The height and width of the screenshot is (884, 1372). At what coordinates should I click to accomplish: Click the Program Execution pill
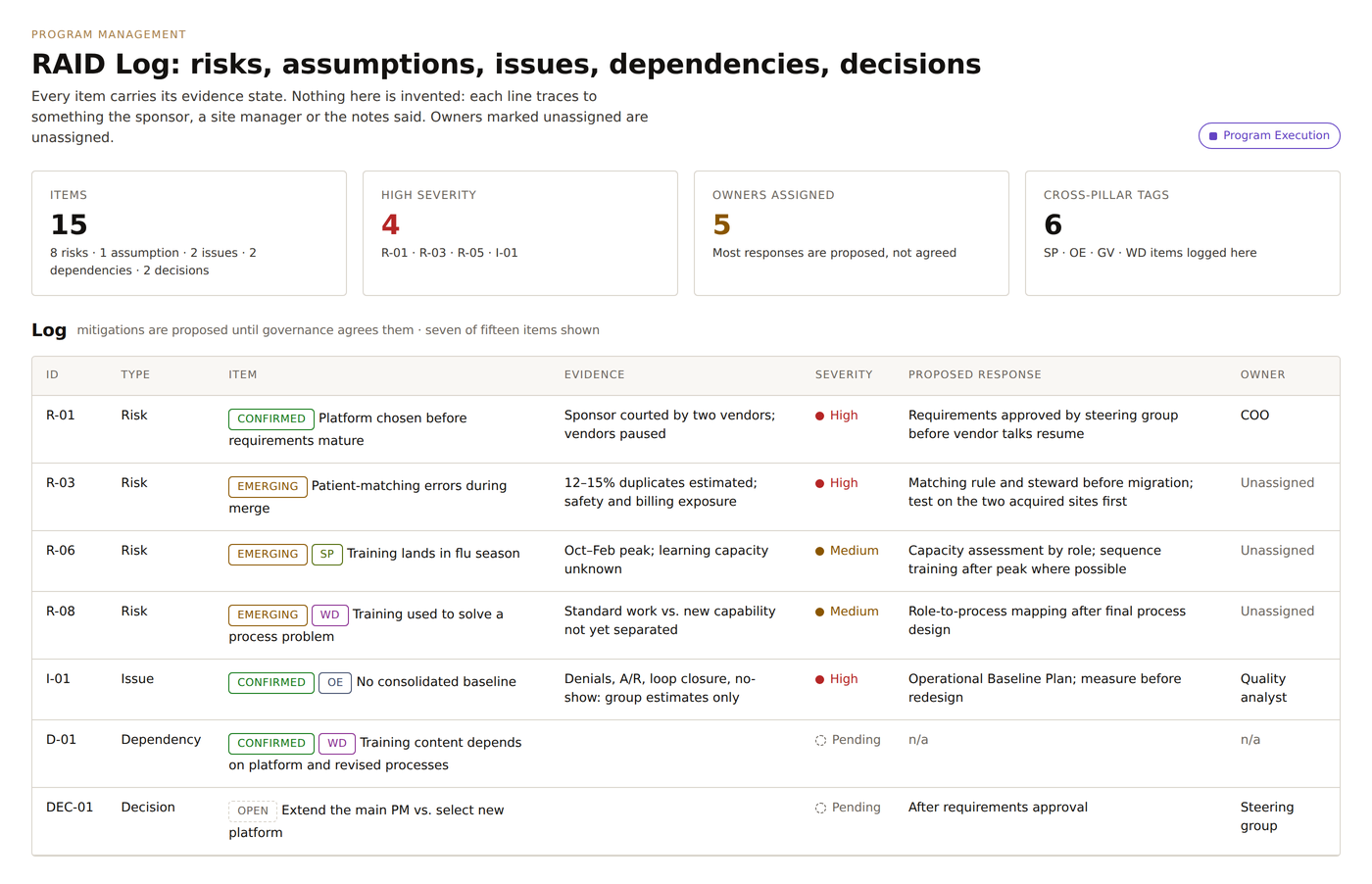1269,135
